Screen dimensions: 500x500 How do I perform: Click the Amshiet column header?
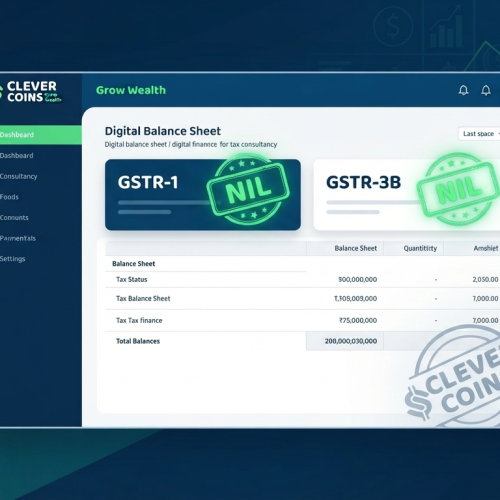(486, 248)
